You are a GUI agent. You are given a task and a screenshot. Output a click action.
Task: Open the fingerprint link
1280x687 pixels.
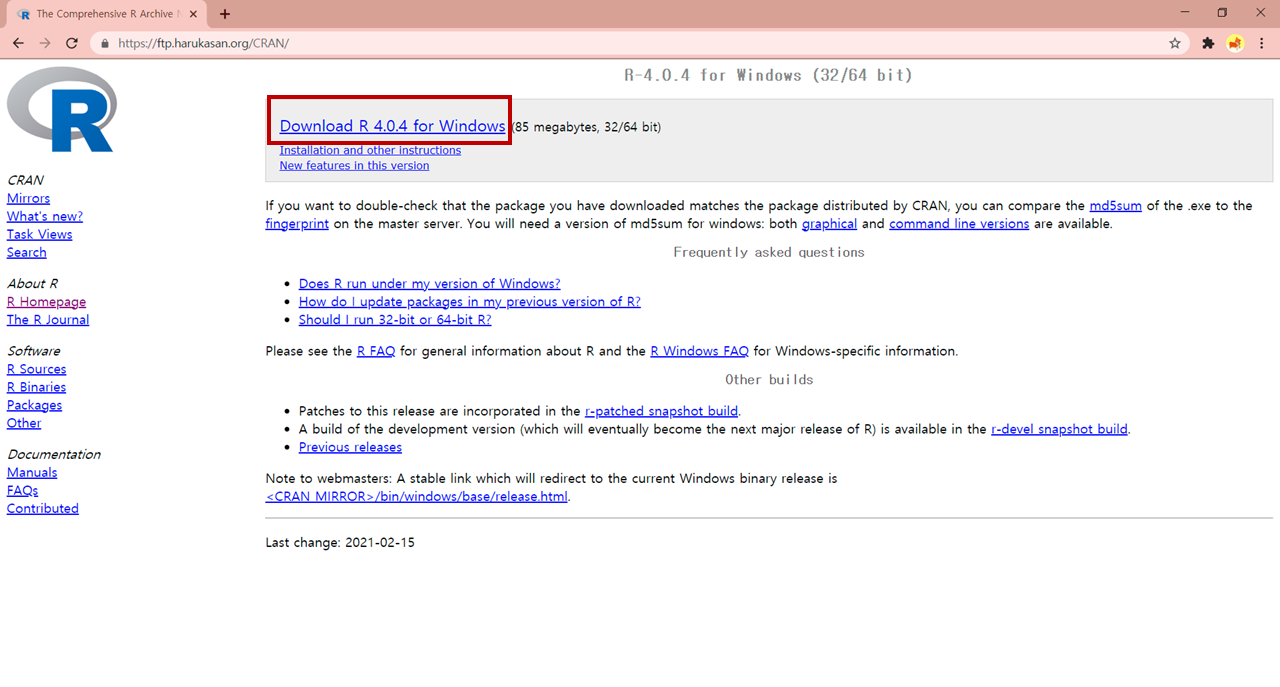tap(297, 224)
